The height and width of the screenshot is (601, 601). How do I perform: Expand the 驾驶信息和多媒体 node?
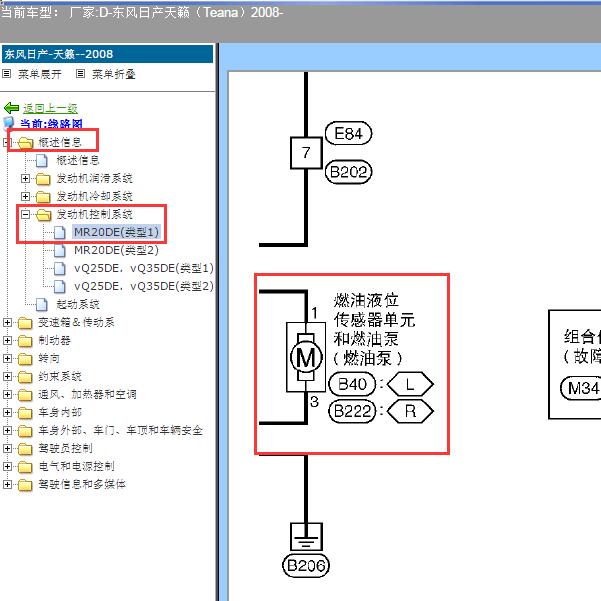(x=7, y=484)
